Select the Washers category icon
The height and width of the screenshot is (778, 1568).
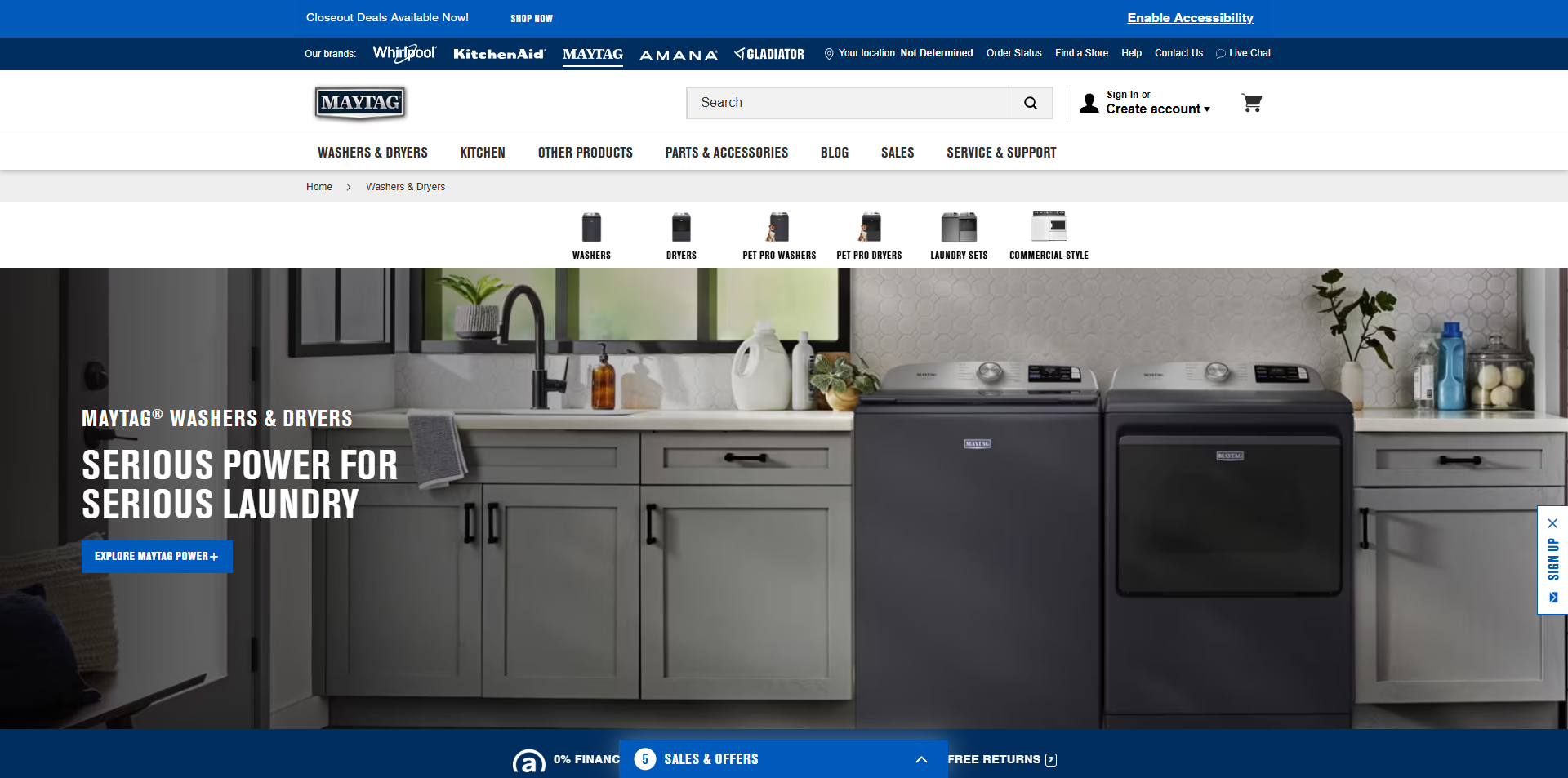(591, 235)
